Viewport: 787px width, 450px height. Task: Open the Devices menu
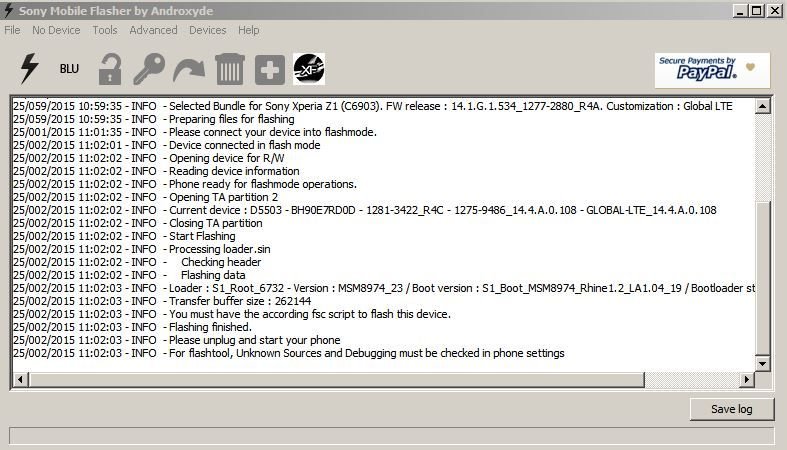[207, 30]
